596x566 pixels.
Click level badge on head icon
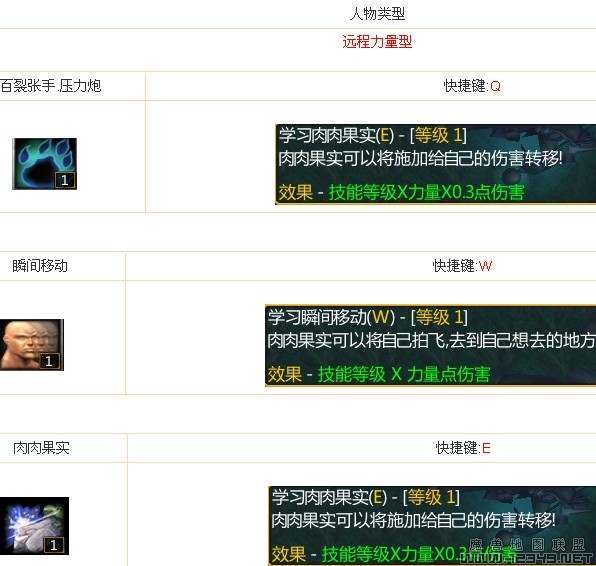click(x=49, y=361)
